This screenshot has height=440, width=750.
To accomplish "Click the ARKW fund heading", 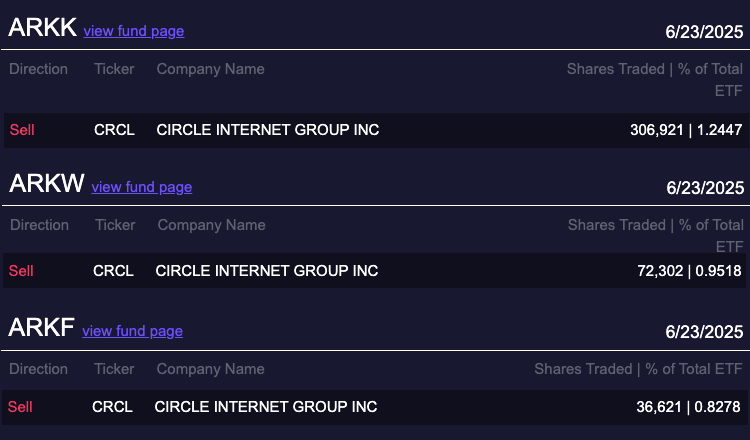I will tap(46, 184).
